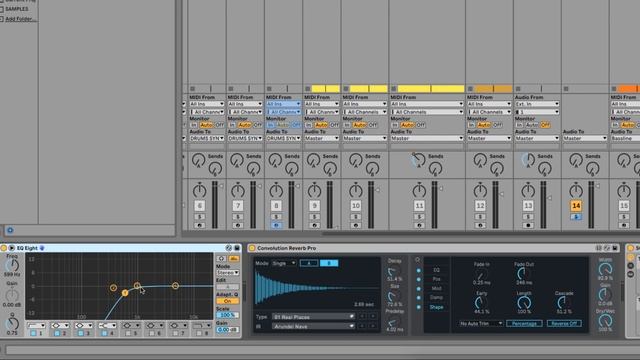This screenshot has width=640, height=360.
Task: Toggle Adapt. Q On button
Action: click(x=228, y=301)
